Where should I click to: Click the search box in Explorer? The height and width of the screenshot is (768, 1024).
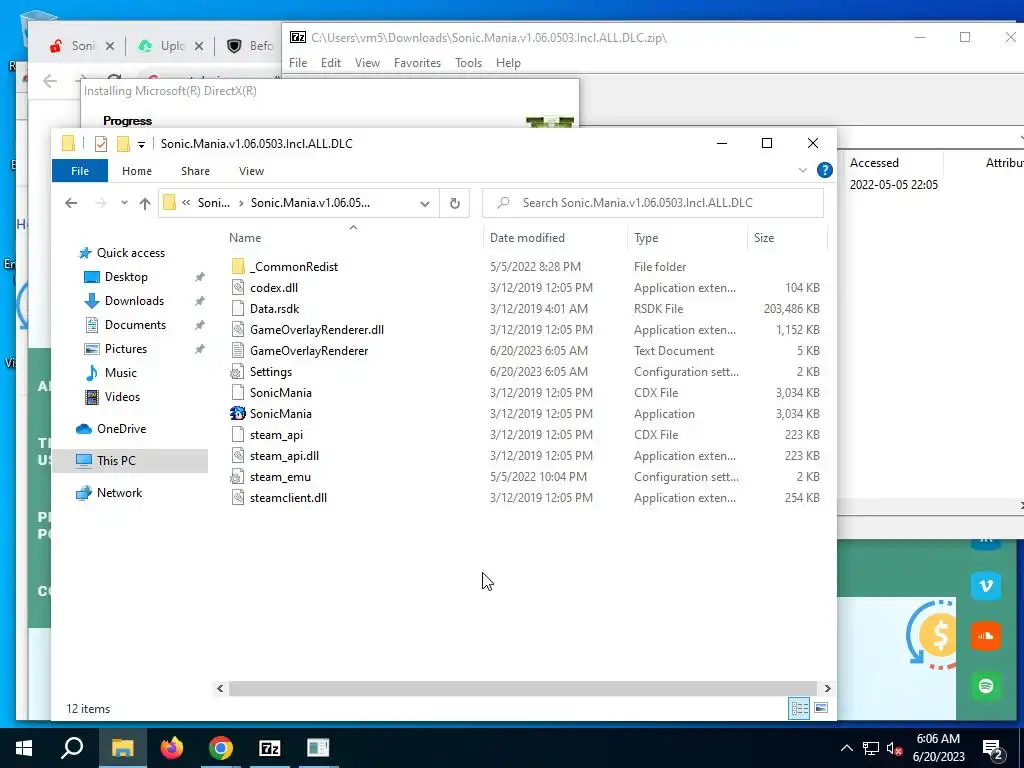click(x=652, y=203)
